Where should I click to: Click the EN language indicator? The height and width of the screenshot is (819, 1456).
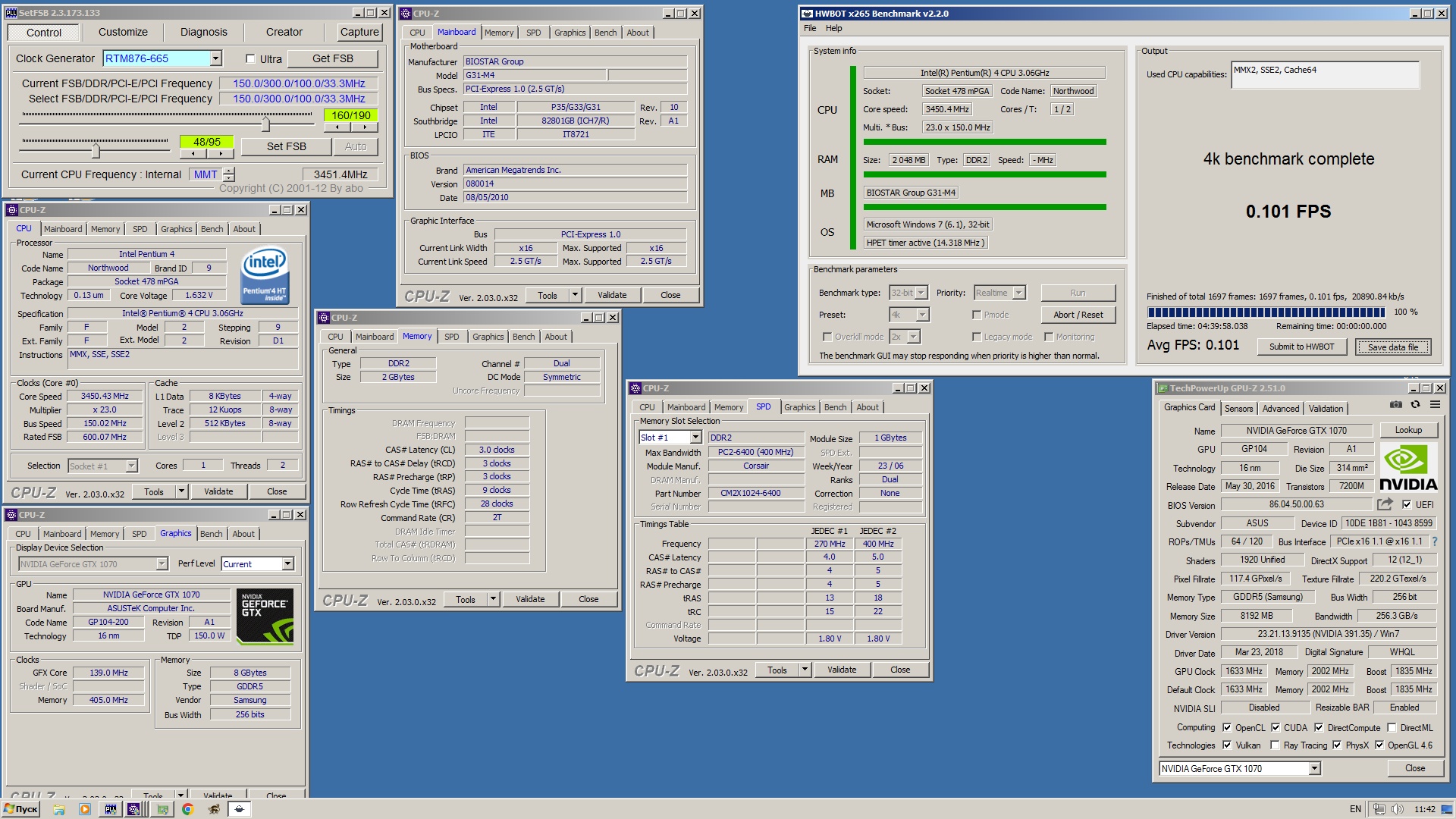point(1355,809)
